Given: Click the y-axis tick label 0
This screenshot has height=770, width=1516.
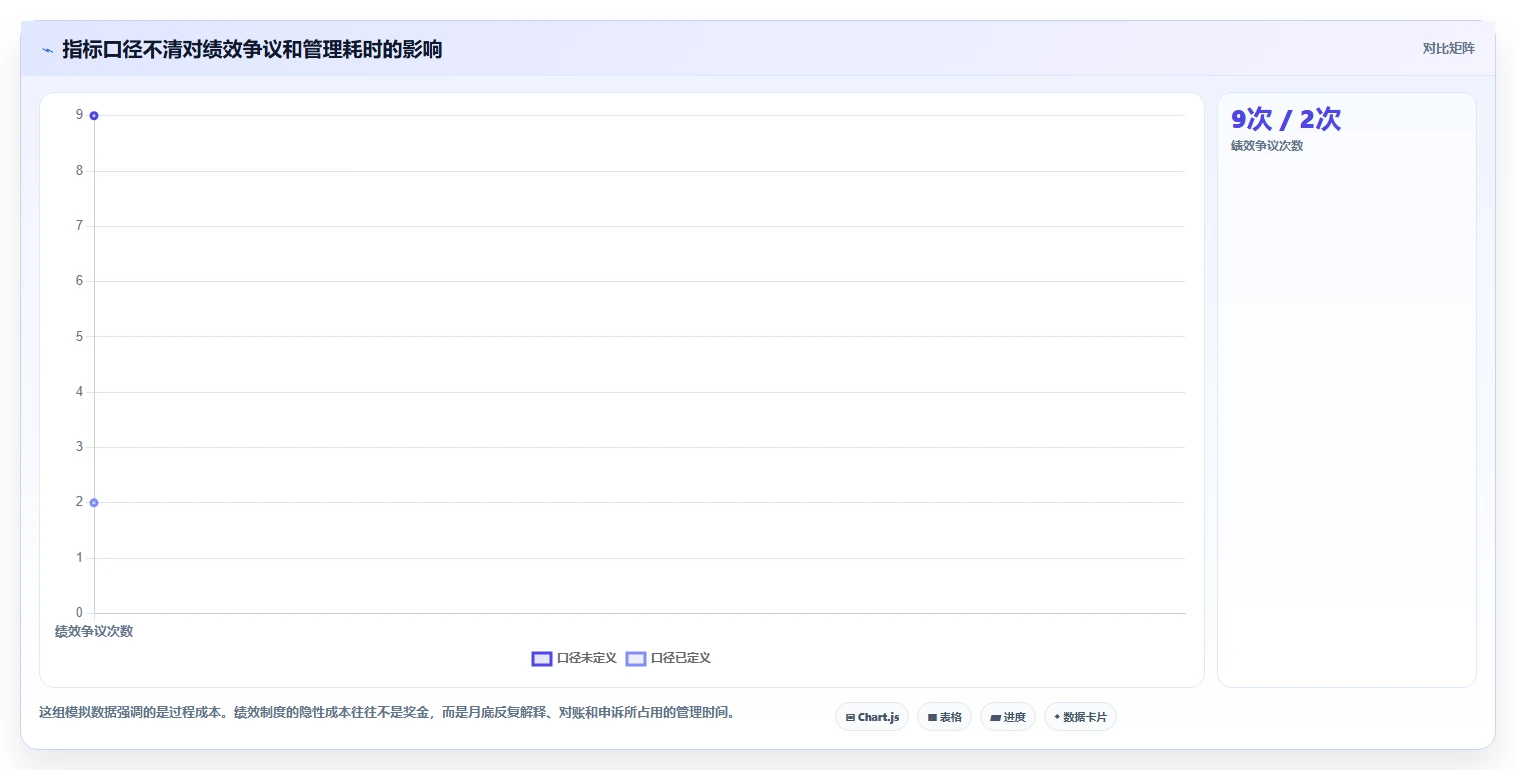Looking at the screenshot, I should point(79,612).
